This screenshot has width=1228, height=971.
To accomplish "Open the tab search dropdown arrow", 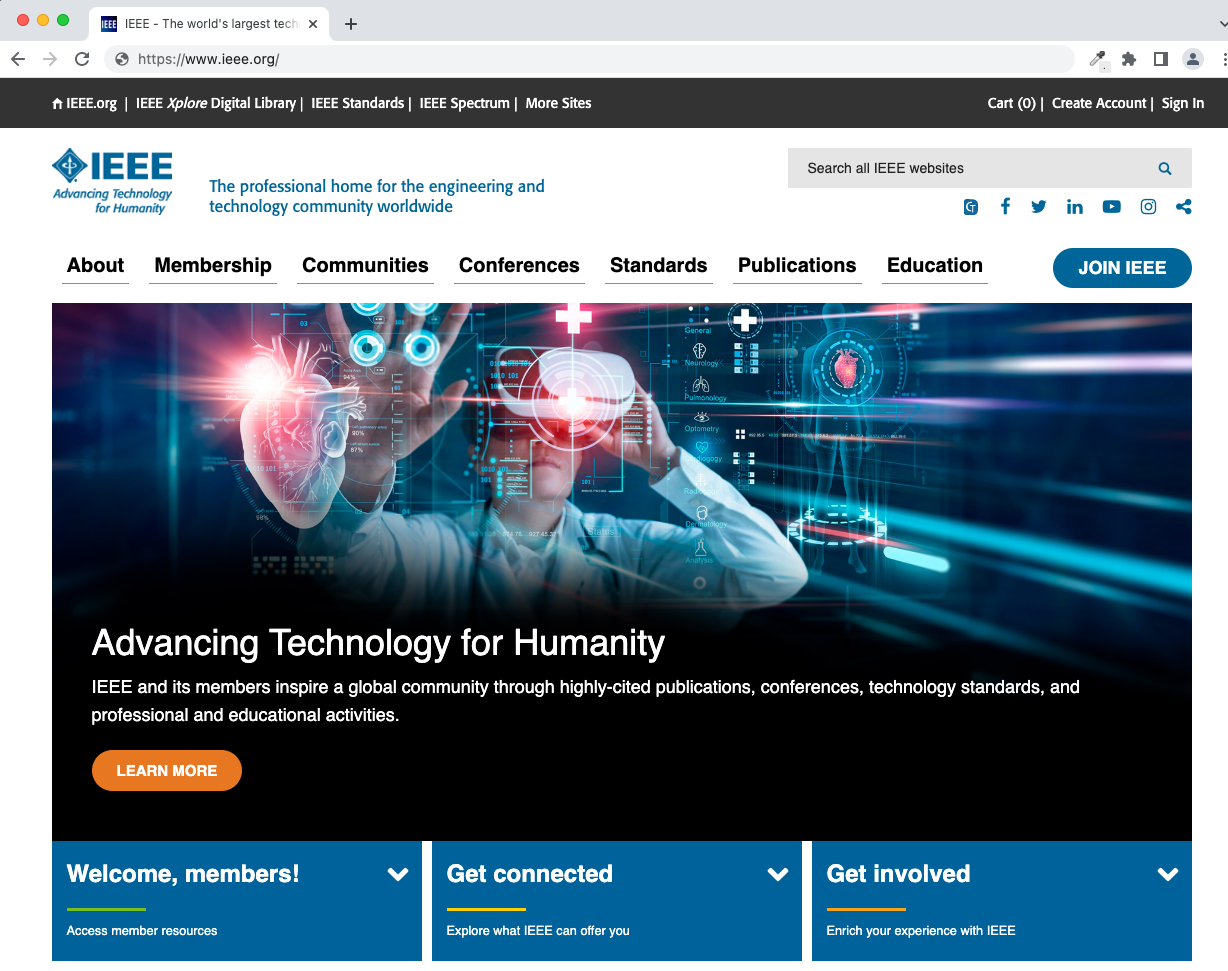I will pyautogui.click(x=1223, y=22).
